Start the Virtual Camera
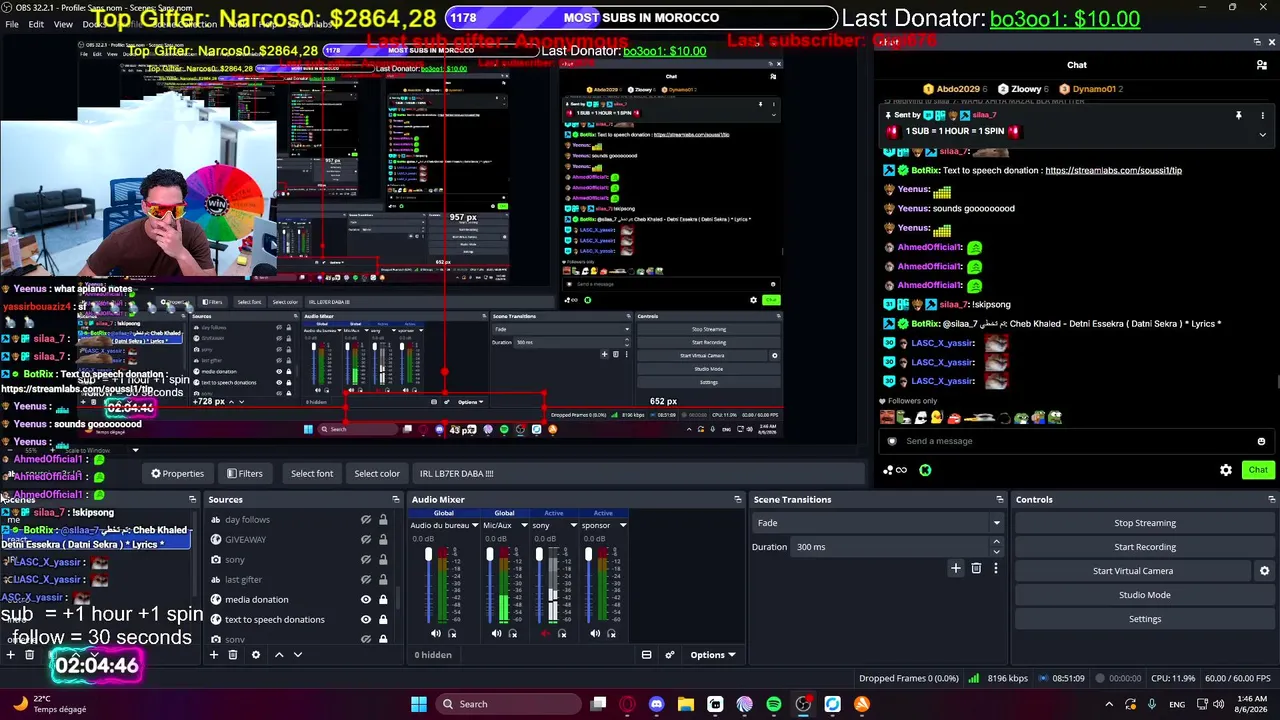This screenshot has width=1280, height=720. click(1132, 571)
